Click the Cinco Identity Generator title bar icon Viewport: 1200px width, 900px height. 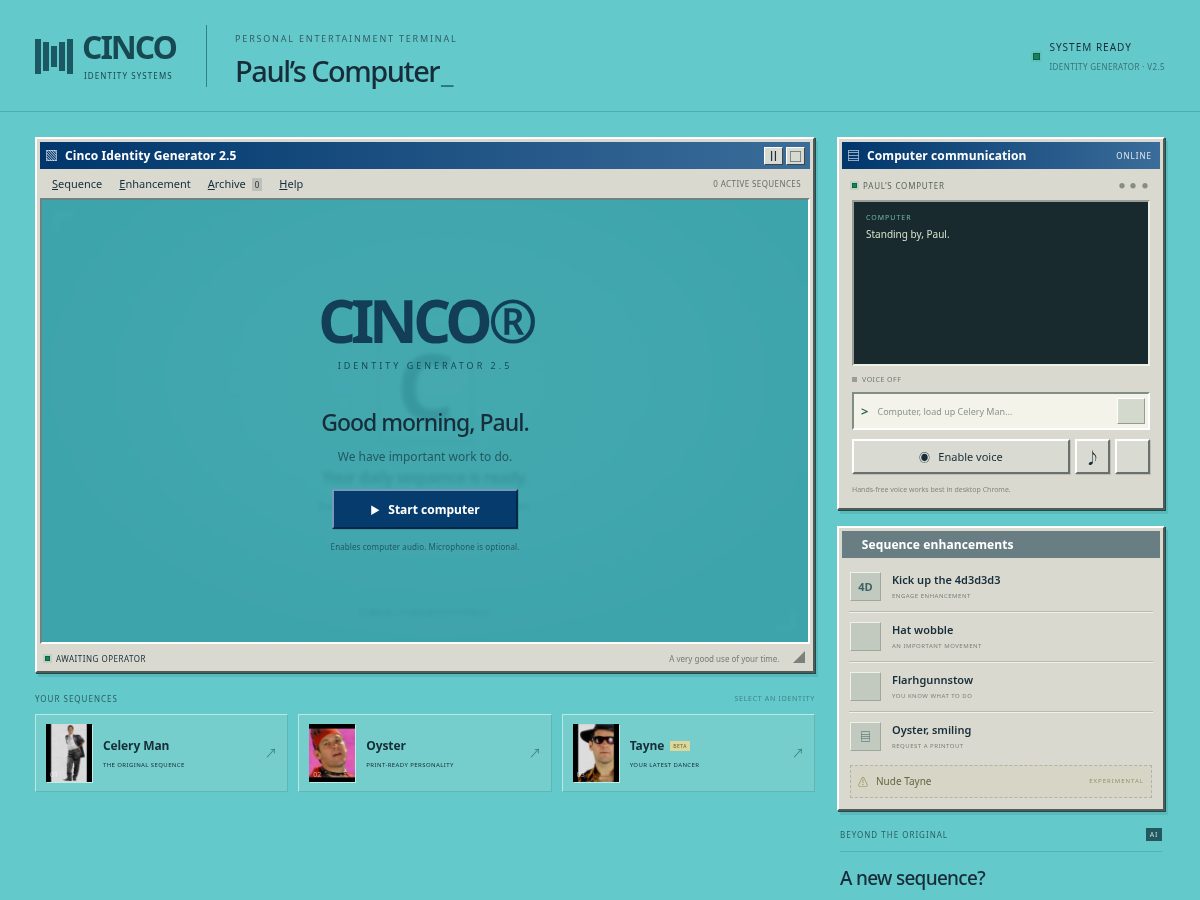pyautogui.click(x=52, y=156)
